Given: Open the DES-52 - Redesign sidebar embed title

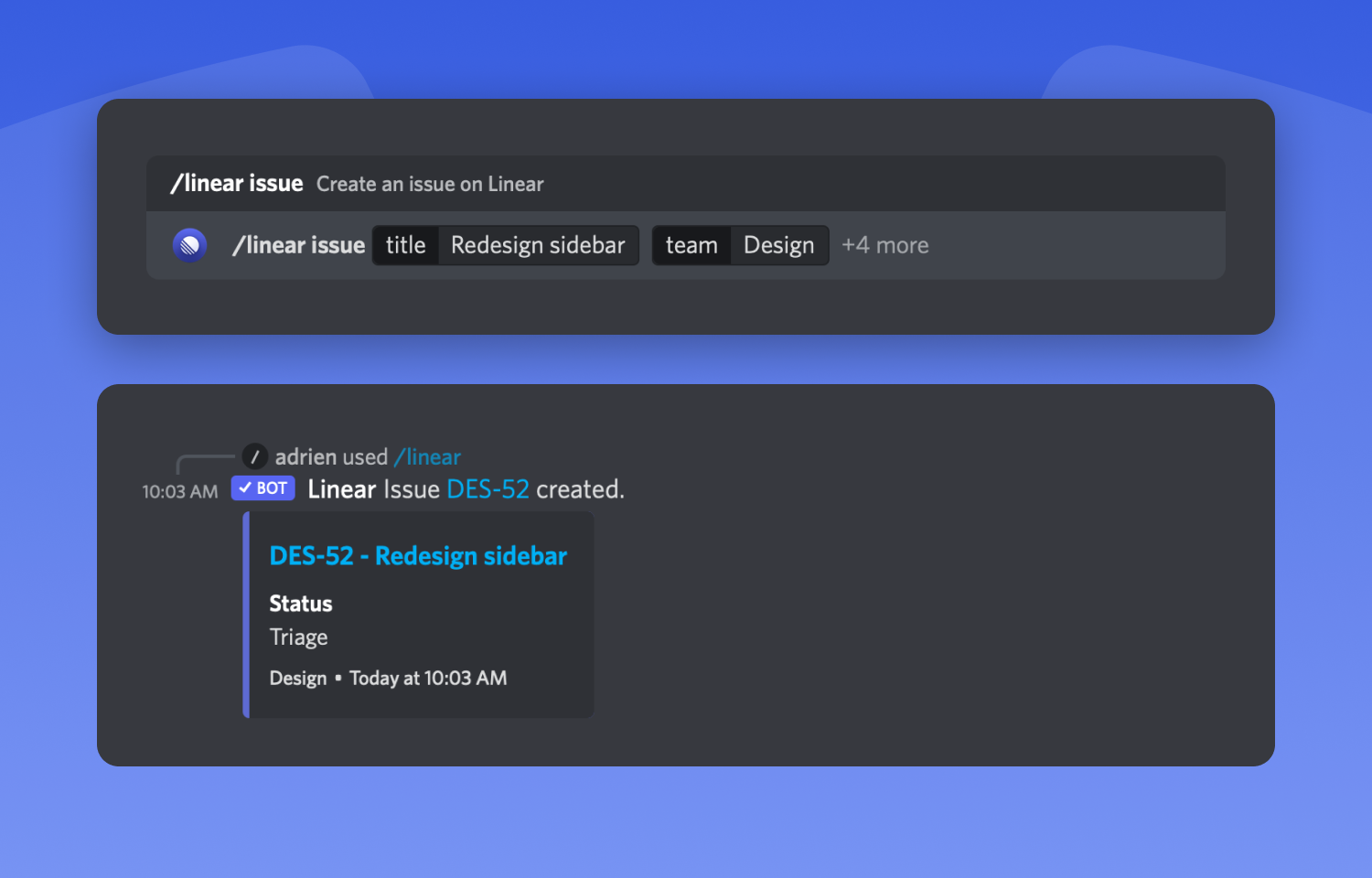Looking at the screenshot, I should [418, 556].
